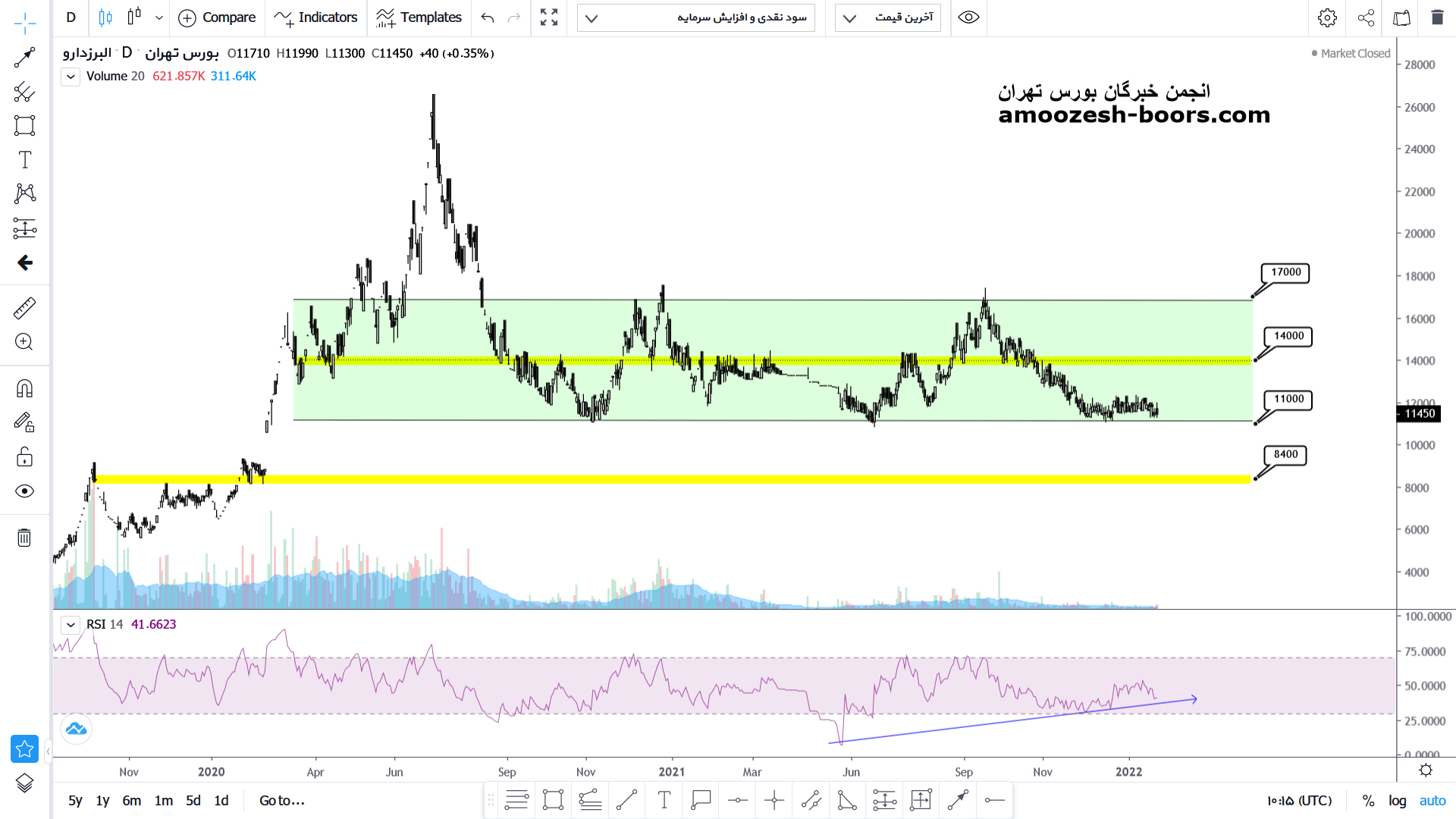Enter fullscreen chart mode
The width and height of the screenshot is (1456, 819).
(549, 17)
